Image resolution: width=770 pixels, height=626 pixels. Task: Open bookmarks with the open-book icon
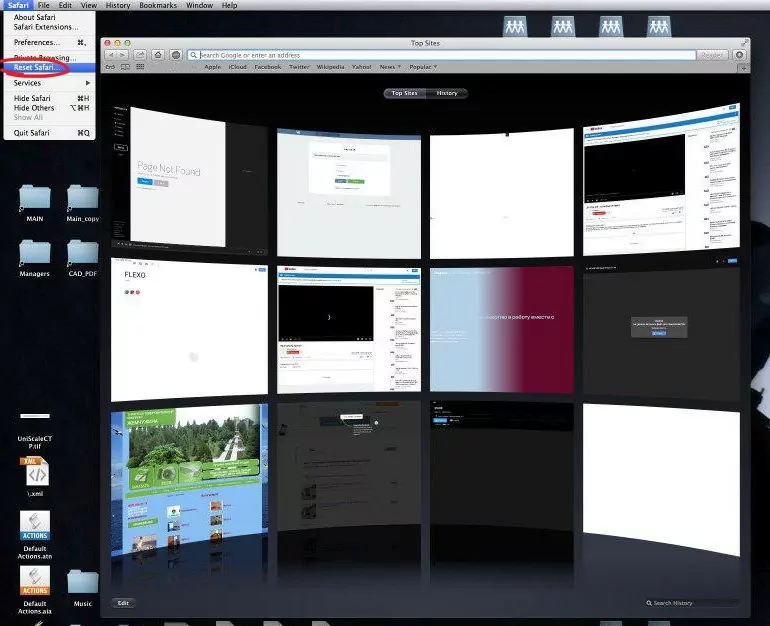coord(125,67)
